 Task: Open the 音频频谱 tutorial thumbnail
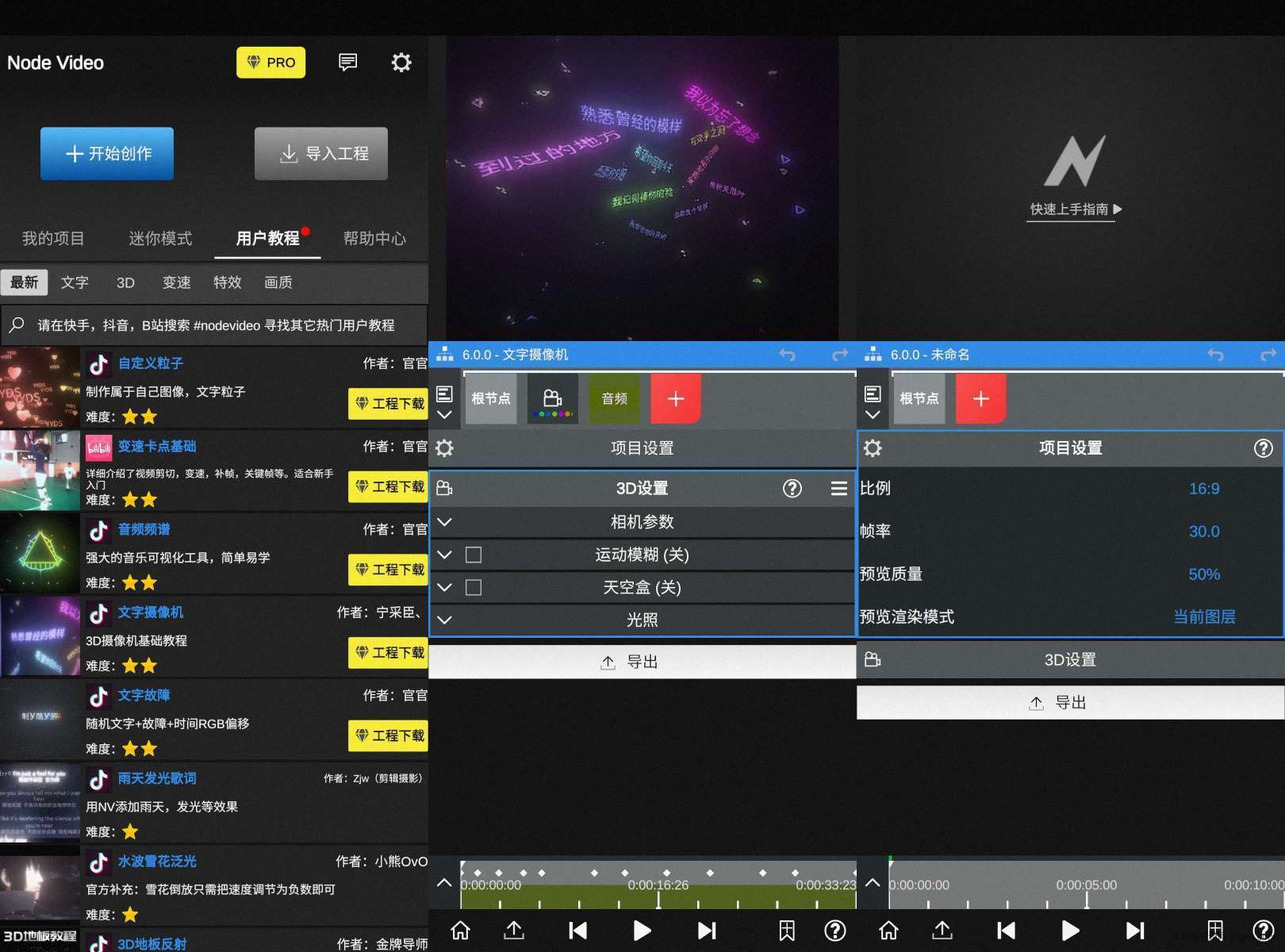pos(40,554)
